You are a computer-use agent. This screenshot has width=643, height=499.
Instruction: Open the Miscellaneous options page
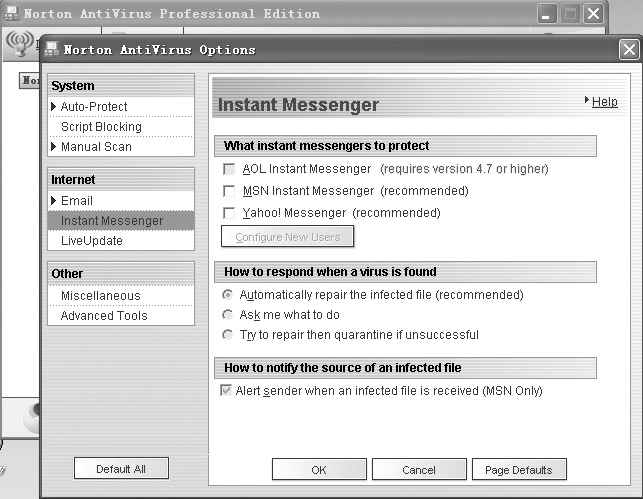100,296
